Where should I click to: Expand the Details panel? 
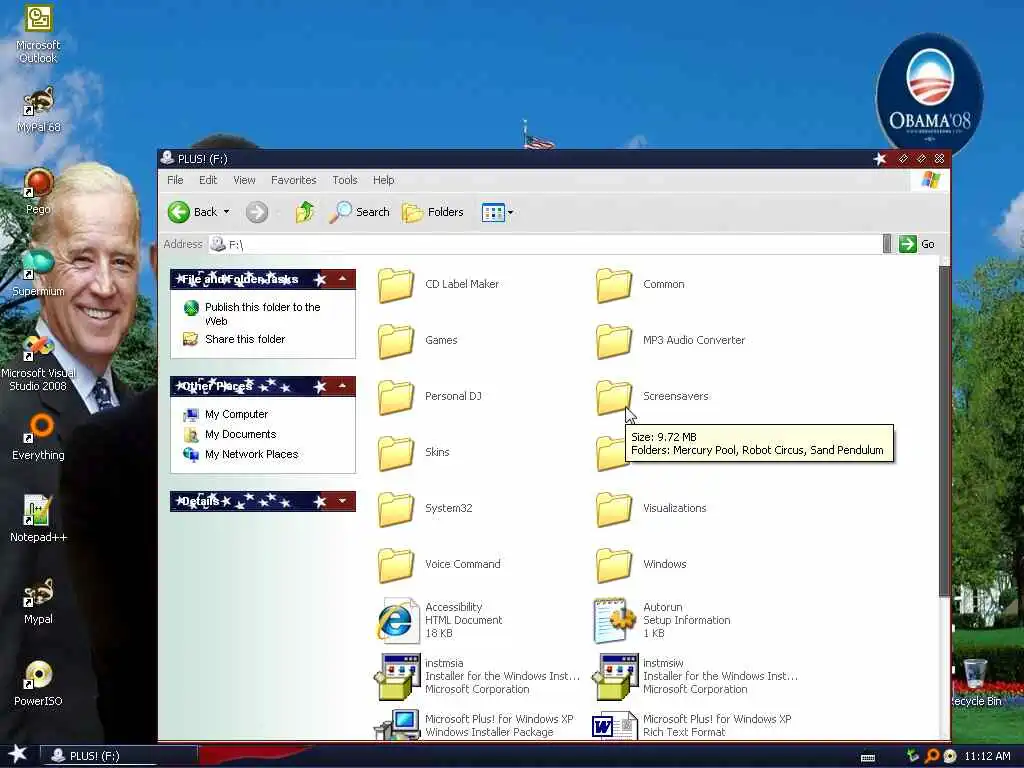click(x=342, y=502)
